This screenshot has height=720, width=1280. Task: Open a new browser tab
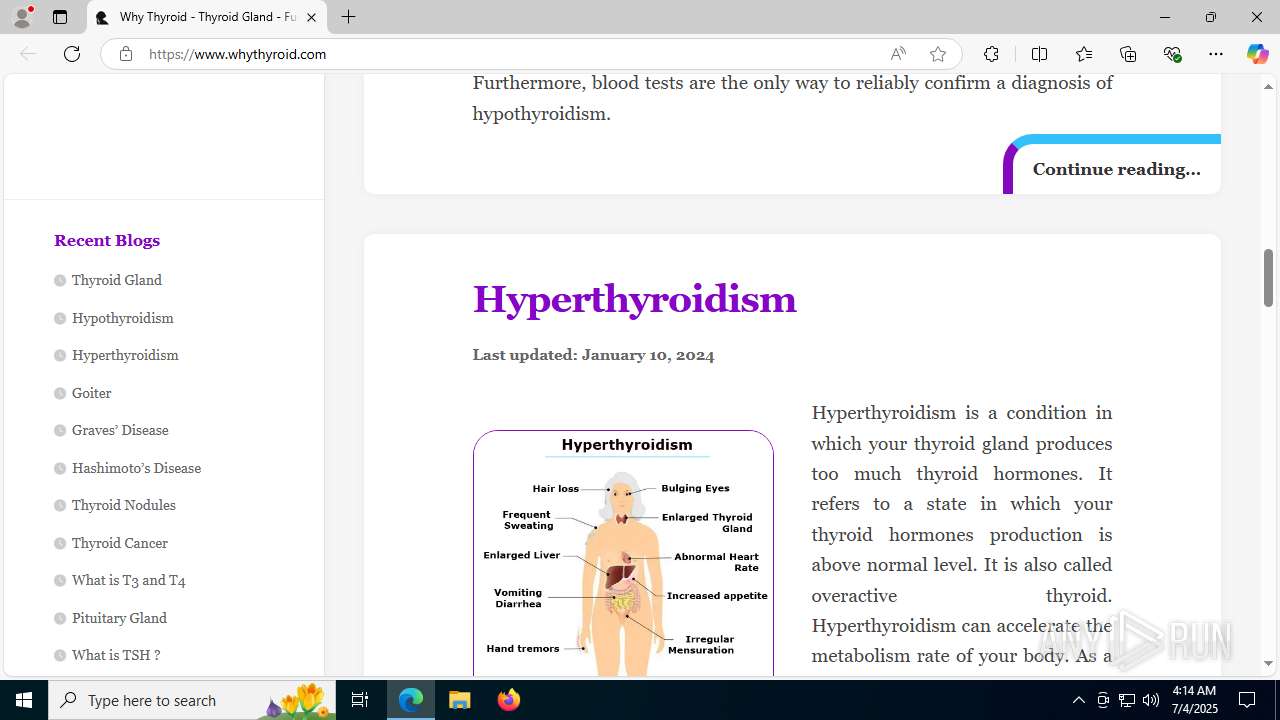tap(348, 17)
